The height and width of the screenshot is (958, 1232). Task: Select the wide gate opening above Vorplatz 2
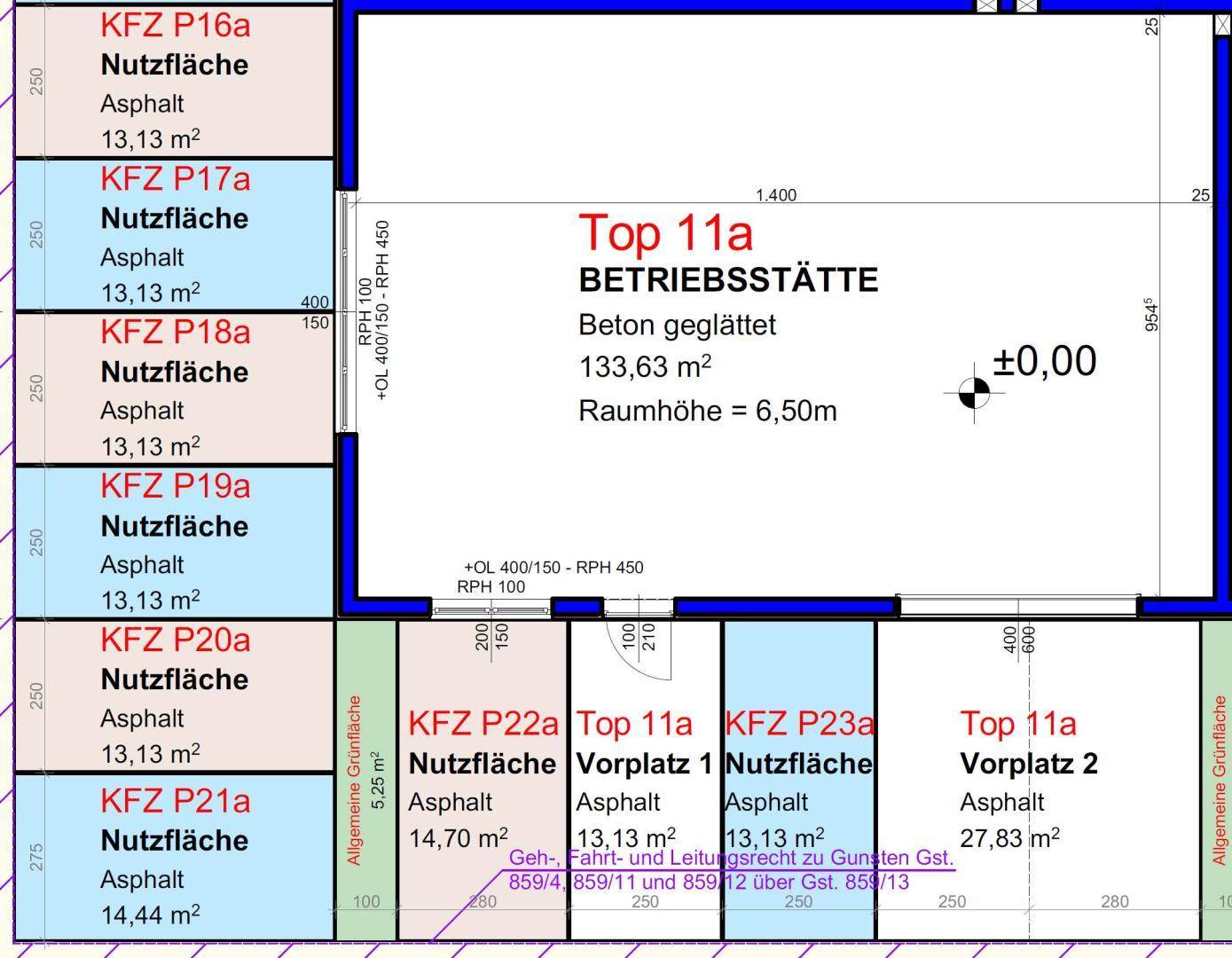(x=1017, y=606)
